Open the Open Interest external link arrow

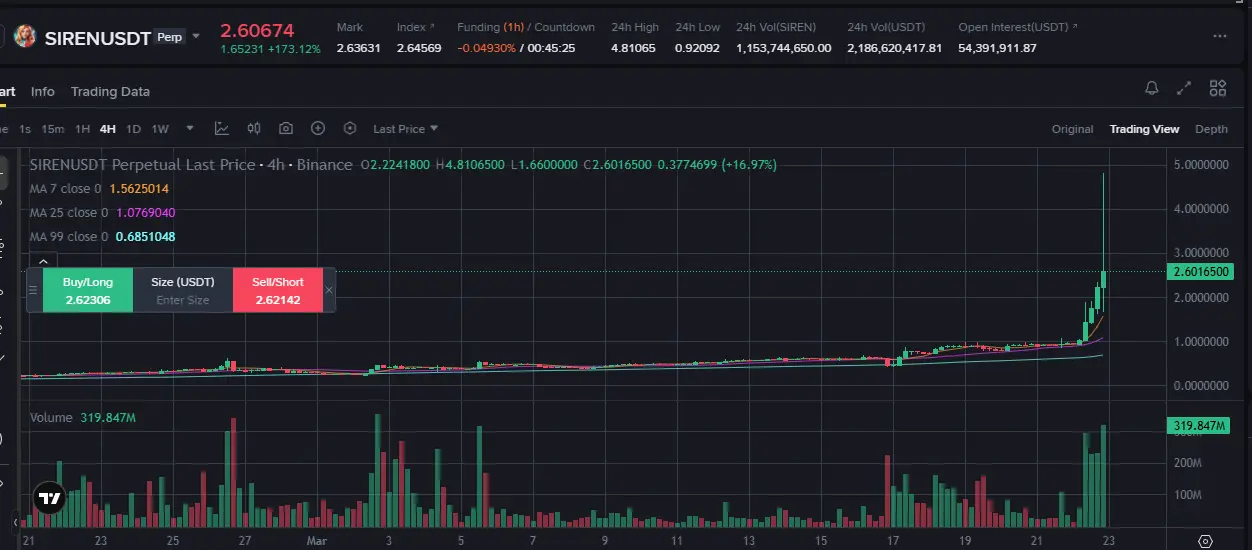click(1075, 27)
